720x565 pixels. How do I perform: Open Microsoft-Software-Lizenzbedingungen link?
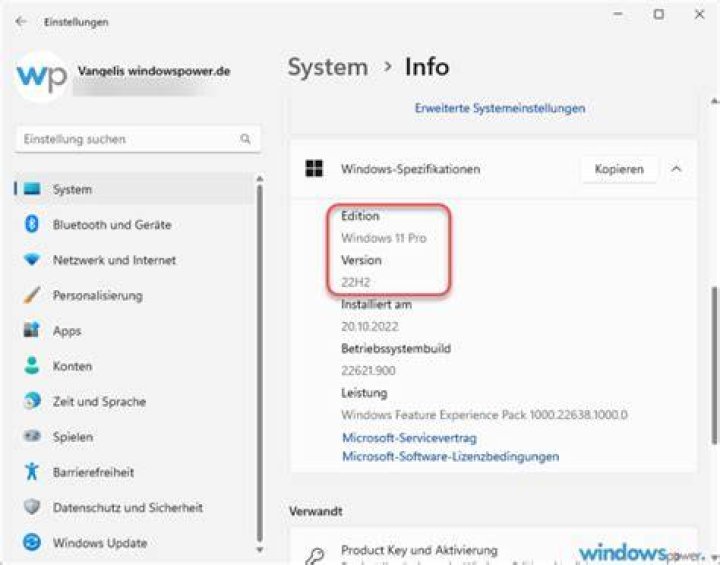(450, 456)
